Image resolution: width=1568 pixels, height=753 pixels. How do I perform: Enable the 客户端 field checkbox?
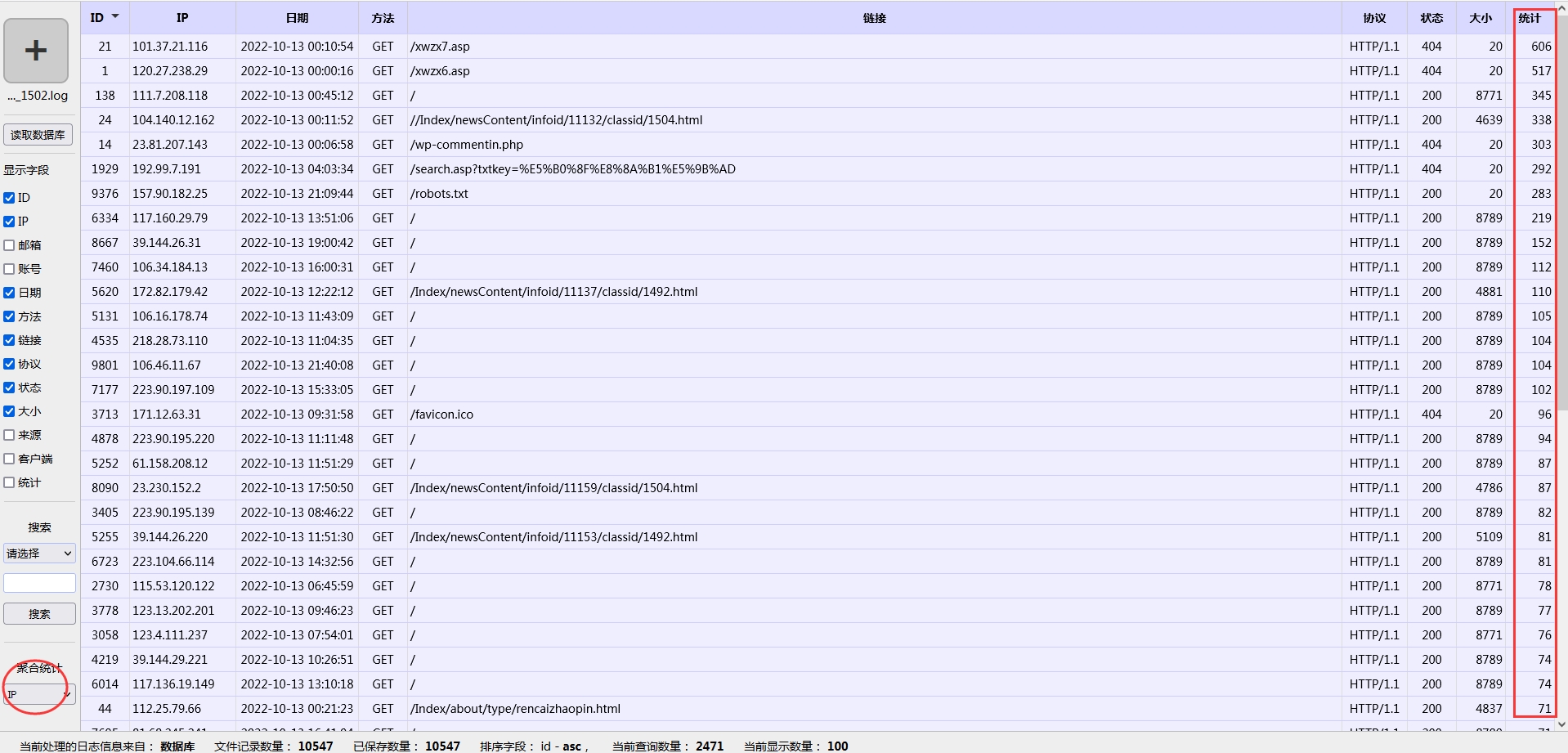coord(9,459)
